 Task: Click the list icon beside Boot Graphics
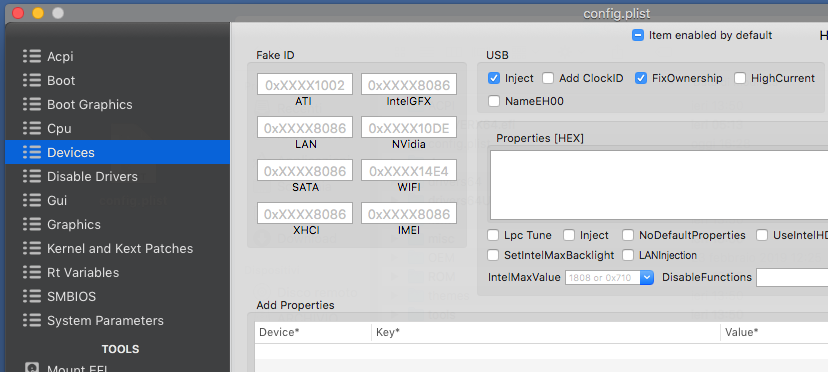coord(32,104)
